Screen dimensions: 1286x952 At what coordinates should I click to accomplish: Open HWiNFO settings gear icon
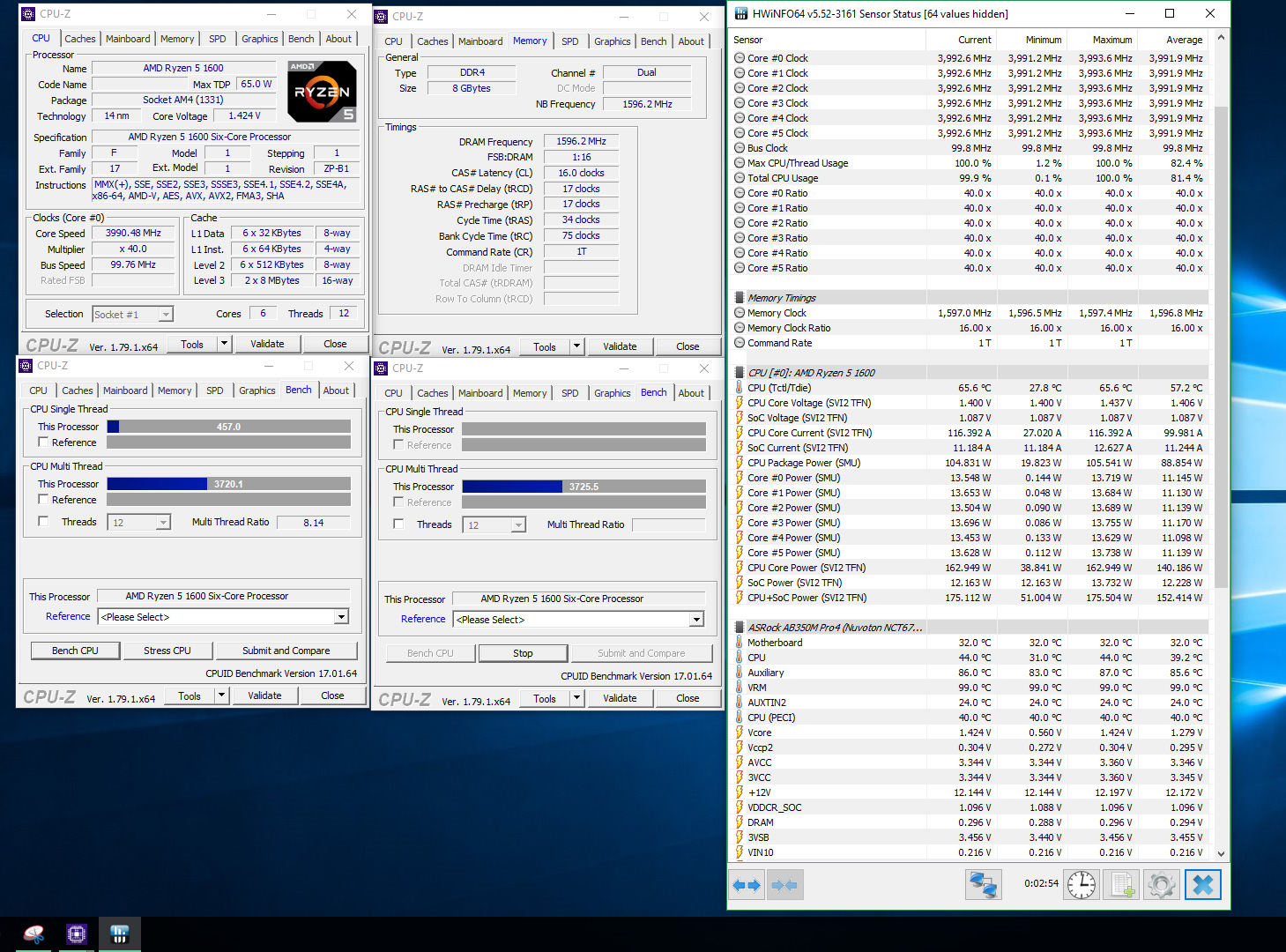click(1161, 884)
